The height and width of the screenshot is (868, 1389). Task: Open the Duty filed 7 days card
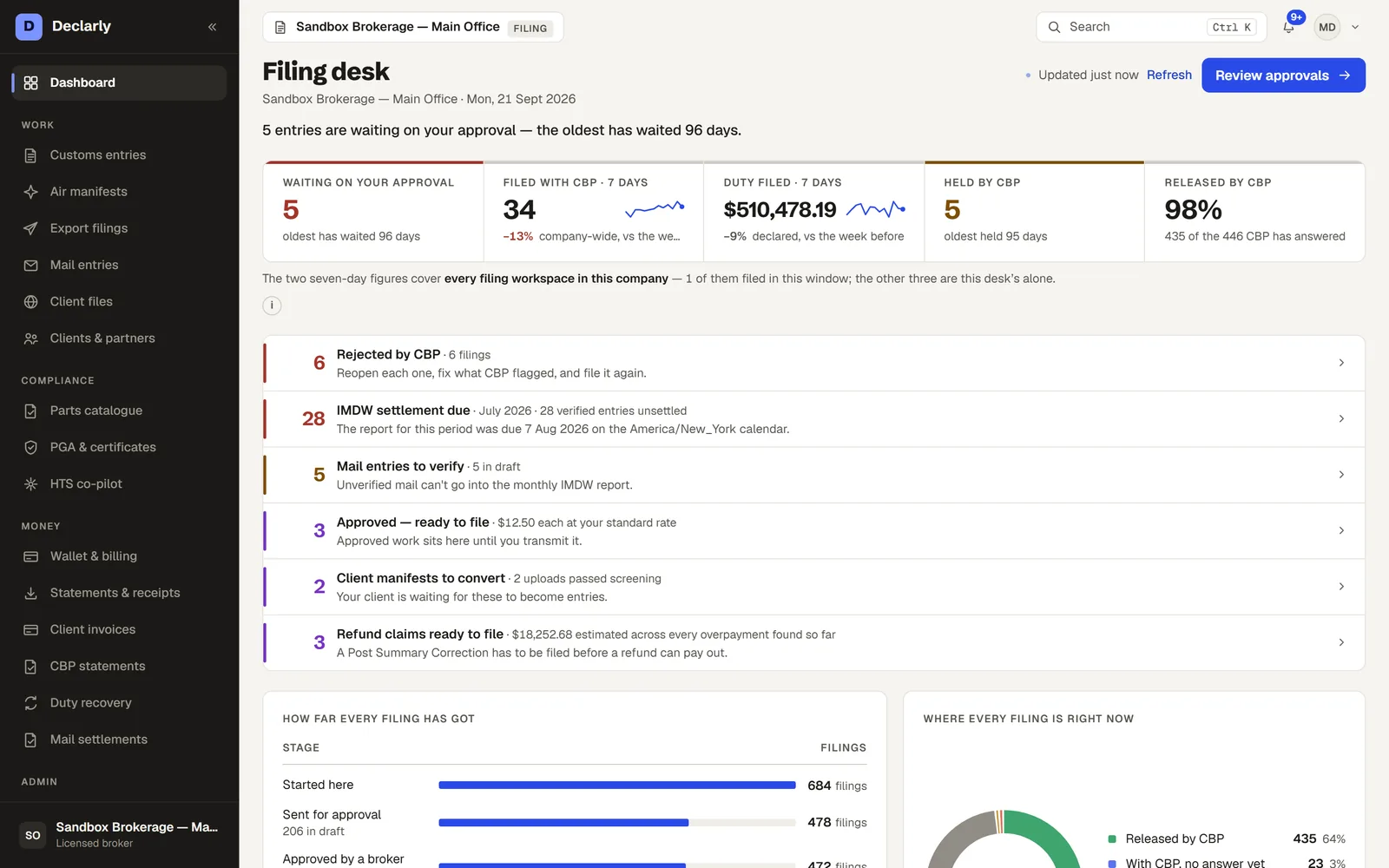pyautogui.click(x=813, y=212)
